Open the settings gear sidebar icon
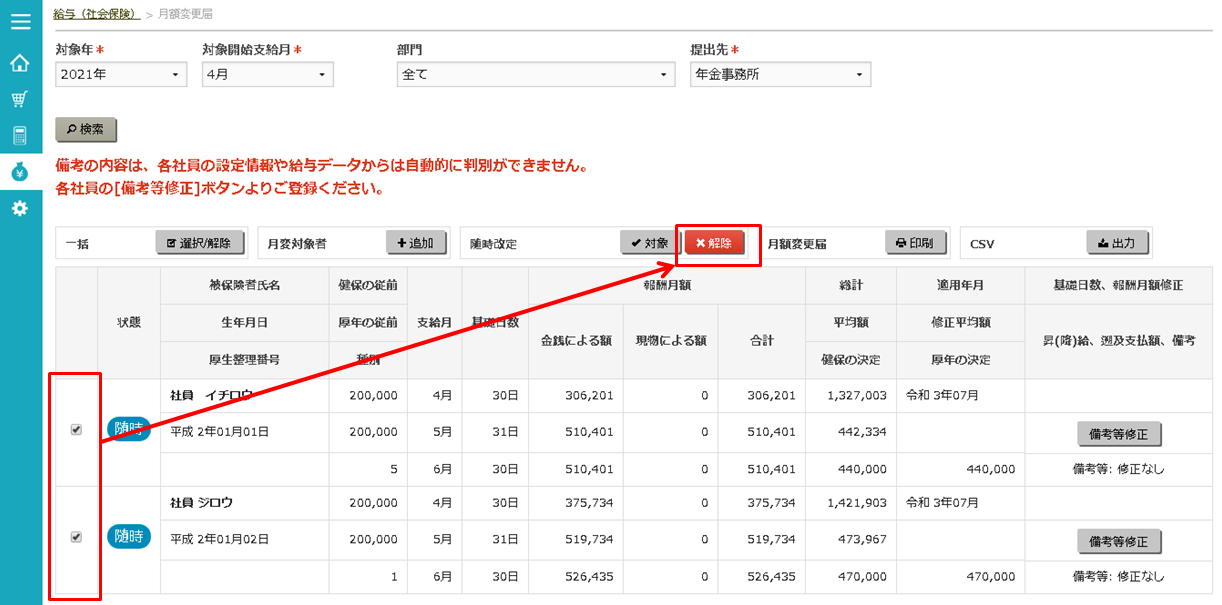Viewport: 1222px width, 605px height. [x=20, y=208]
